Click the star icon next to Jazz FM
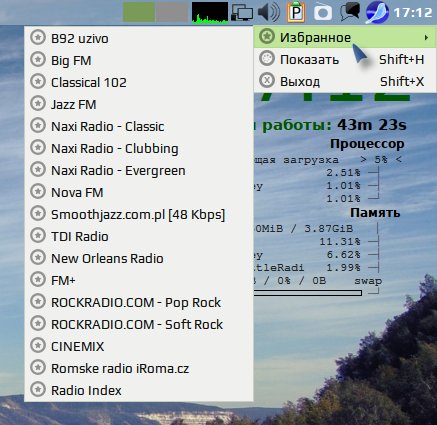 coord(38,103)
